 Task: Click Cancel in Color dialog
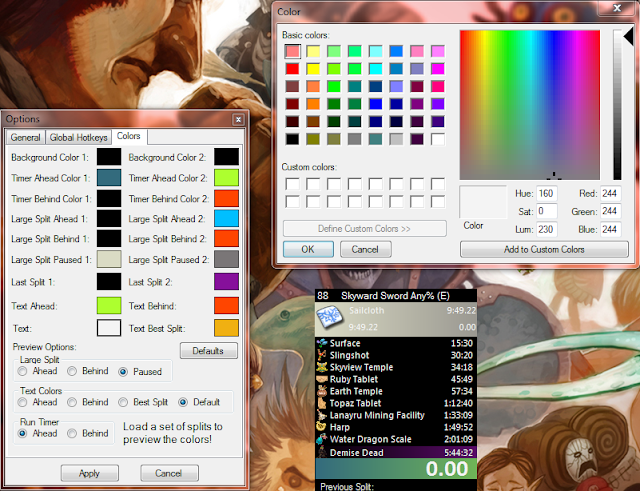365,249
